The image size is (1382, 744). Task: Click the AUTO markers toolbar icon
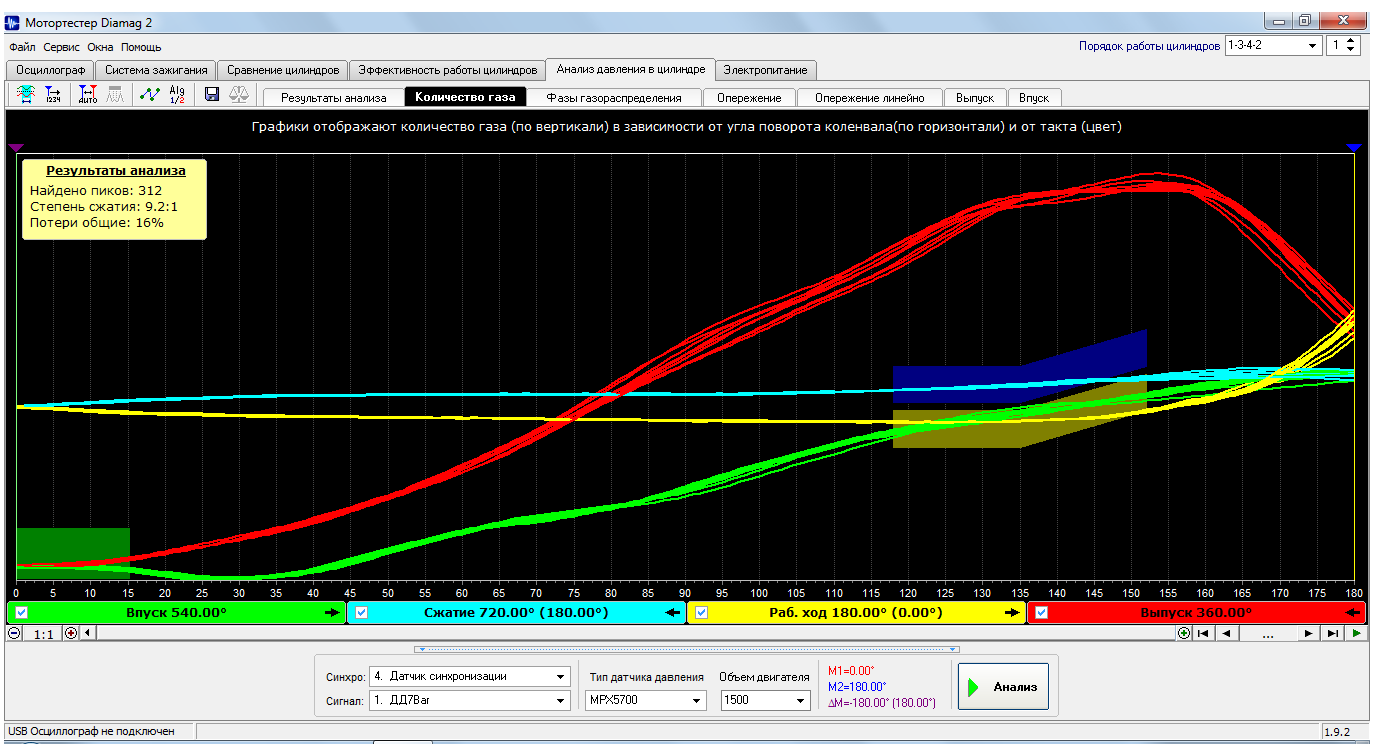tap(88, 94)
